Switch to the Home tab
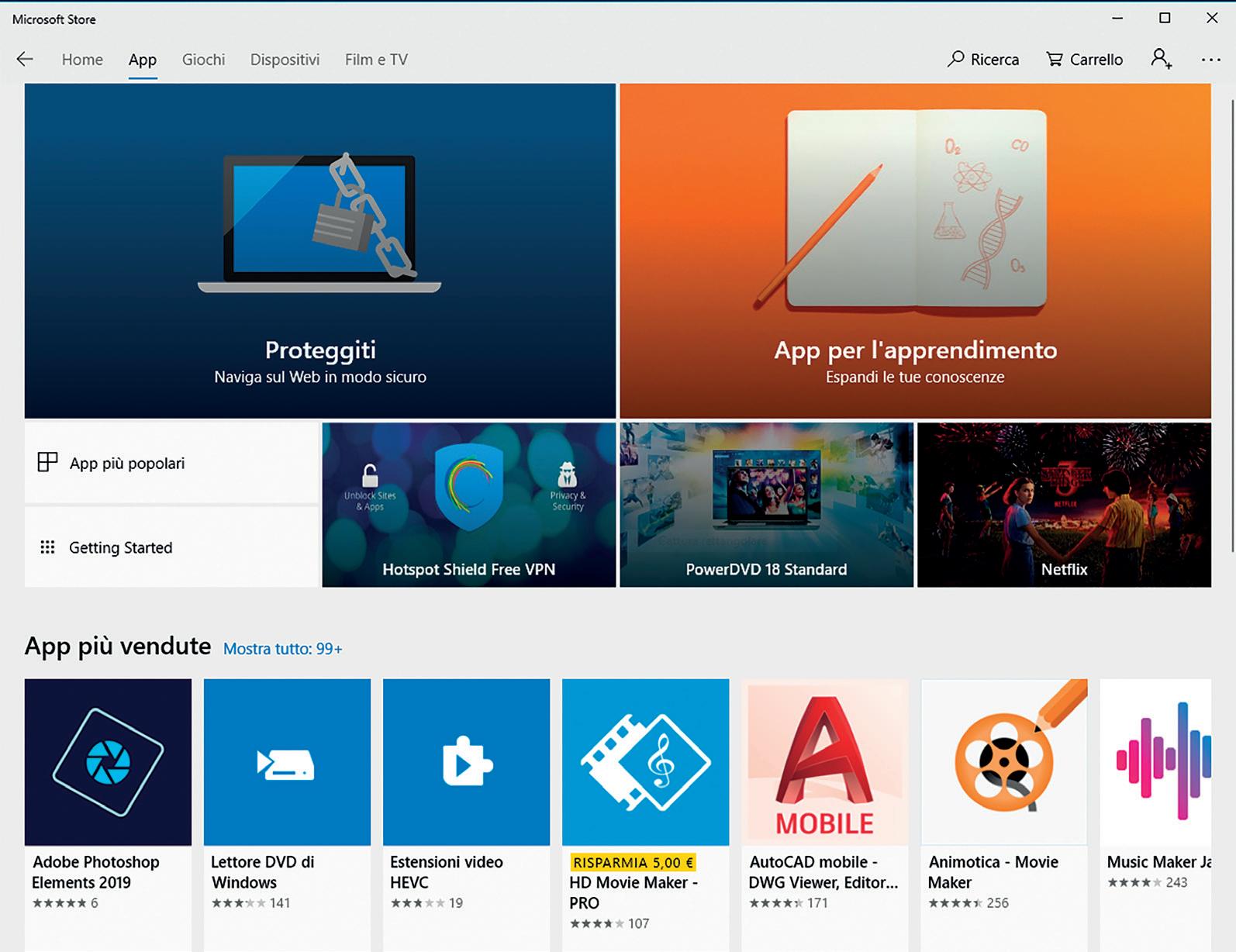This screenshot has height=952, width=1236. coord(82,60)
